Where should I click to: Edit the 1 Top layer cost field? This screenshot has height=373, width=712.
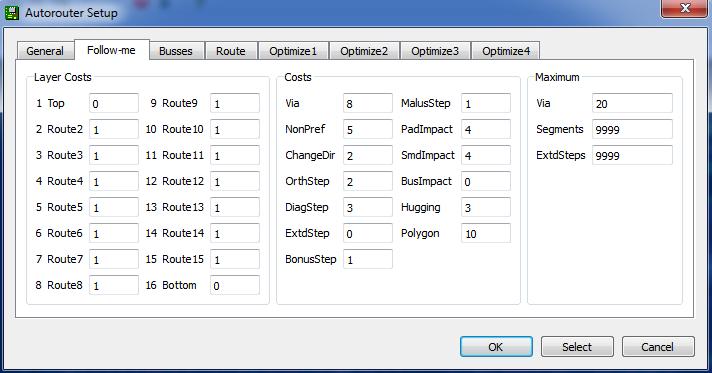114,103
